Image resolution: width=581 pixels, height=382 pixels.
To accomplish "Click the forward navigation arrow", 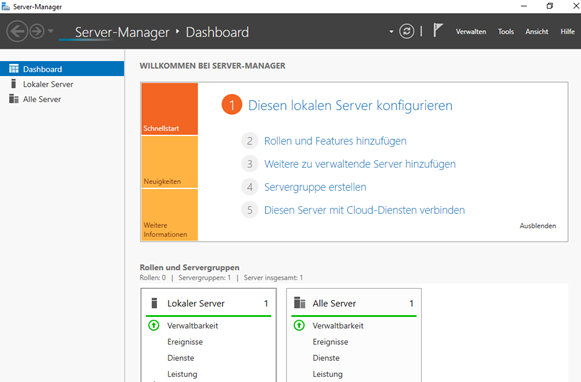I will coord(37,31).
